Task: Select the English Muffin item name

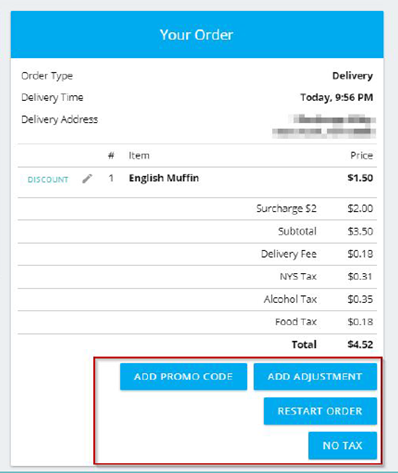Action: 164,178
